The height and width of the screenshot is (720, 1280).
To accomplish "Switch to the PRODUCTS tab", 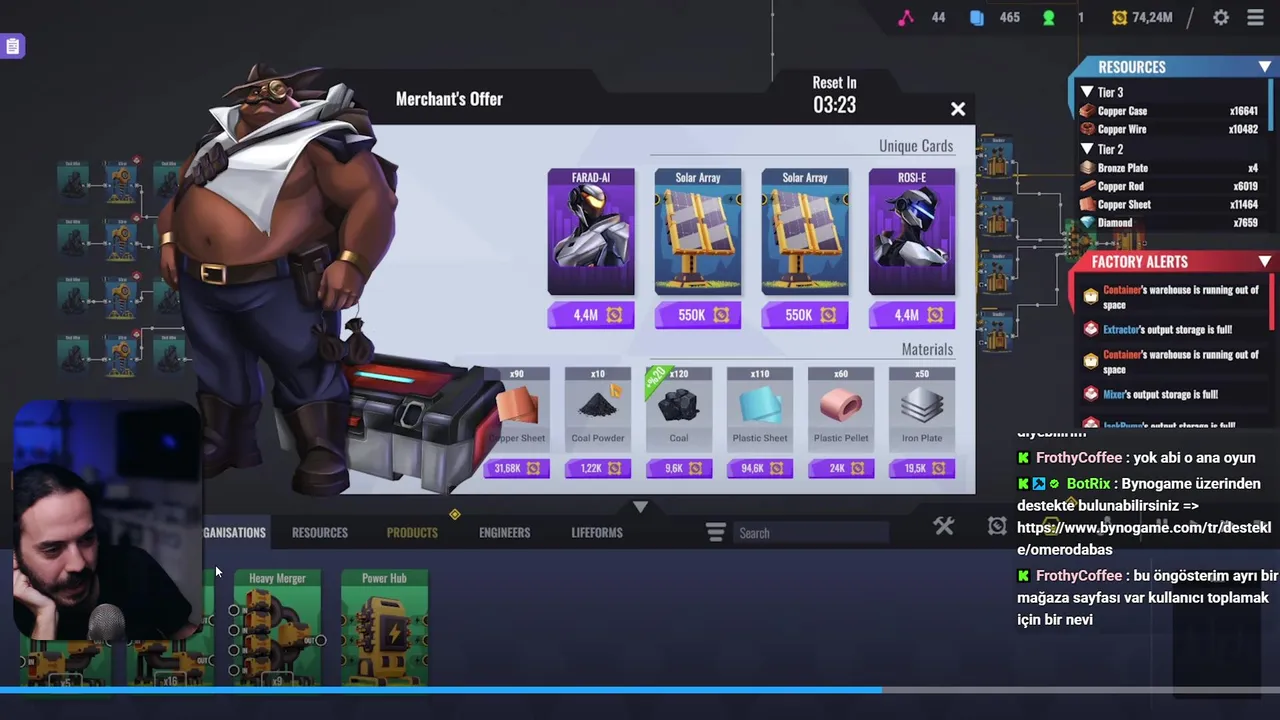I will click(x=412, y=532).
